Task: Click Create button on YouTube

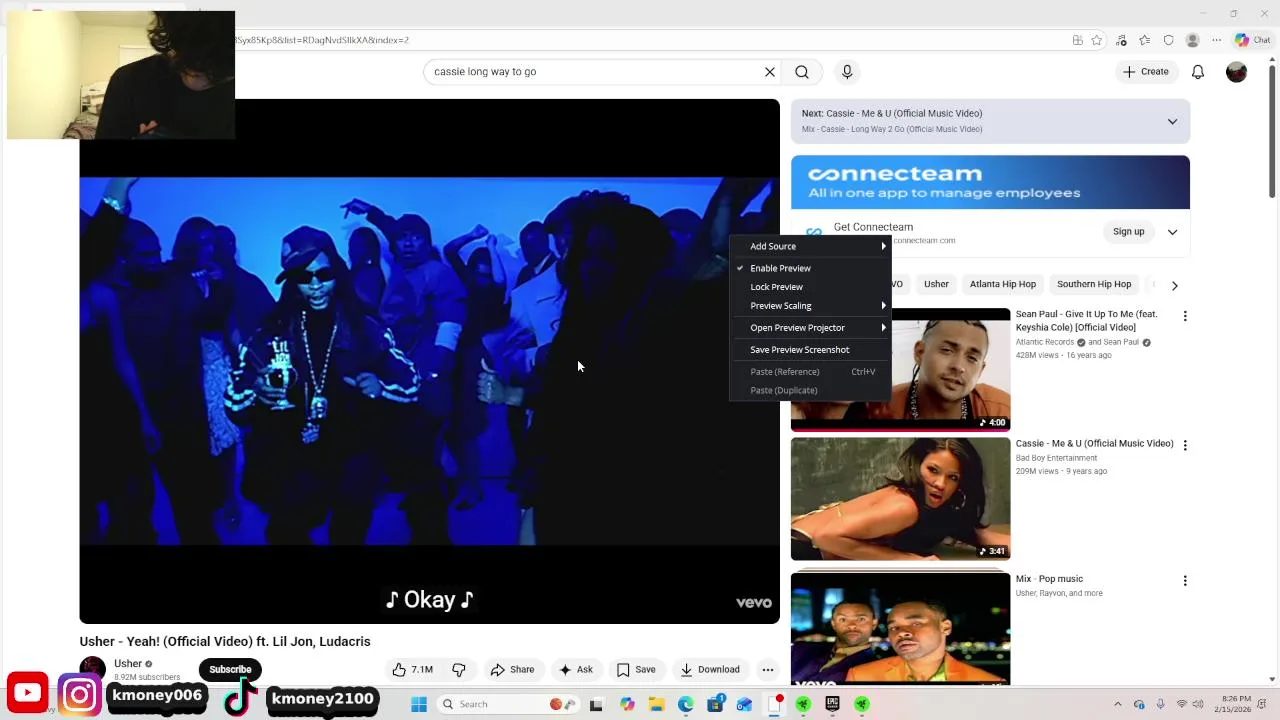Action: [1146, 72]
